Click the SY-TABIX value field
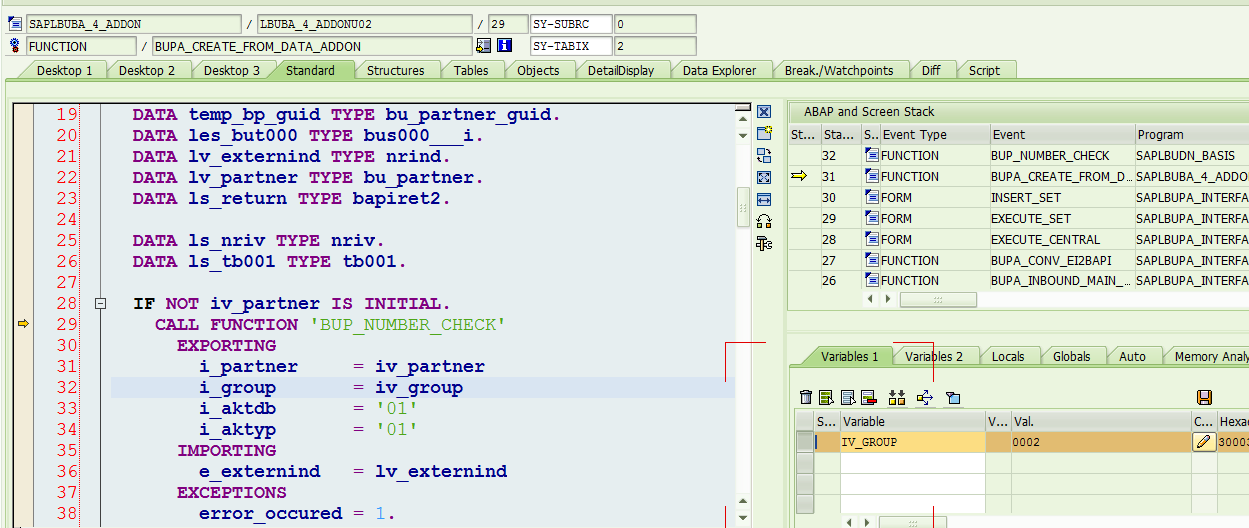Viewport: 1249px width, 528px height. tap(655, 46)
